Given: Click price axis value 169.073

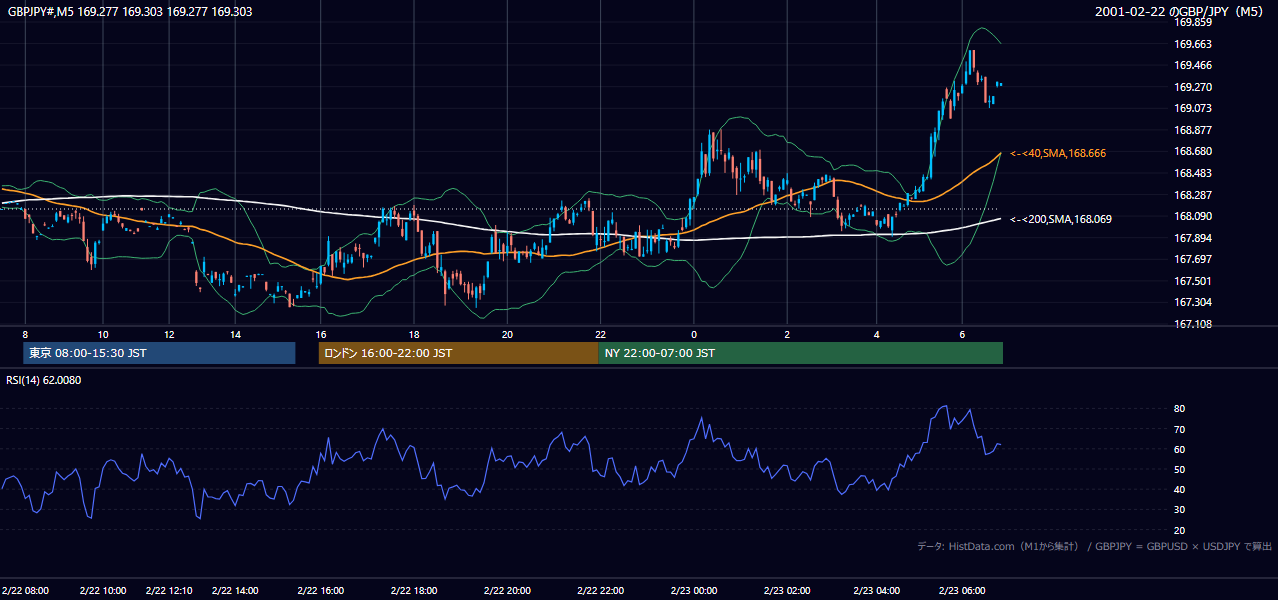Looking at the screenshot, I should (x=1193, y=108).
